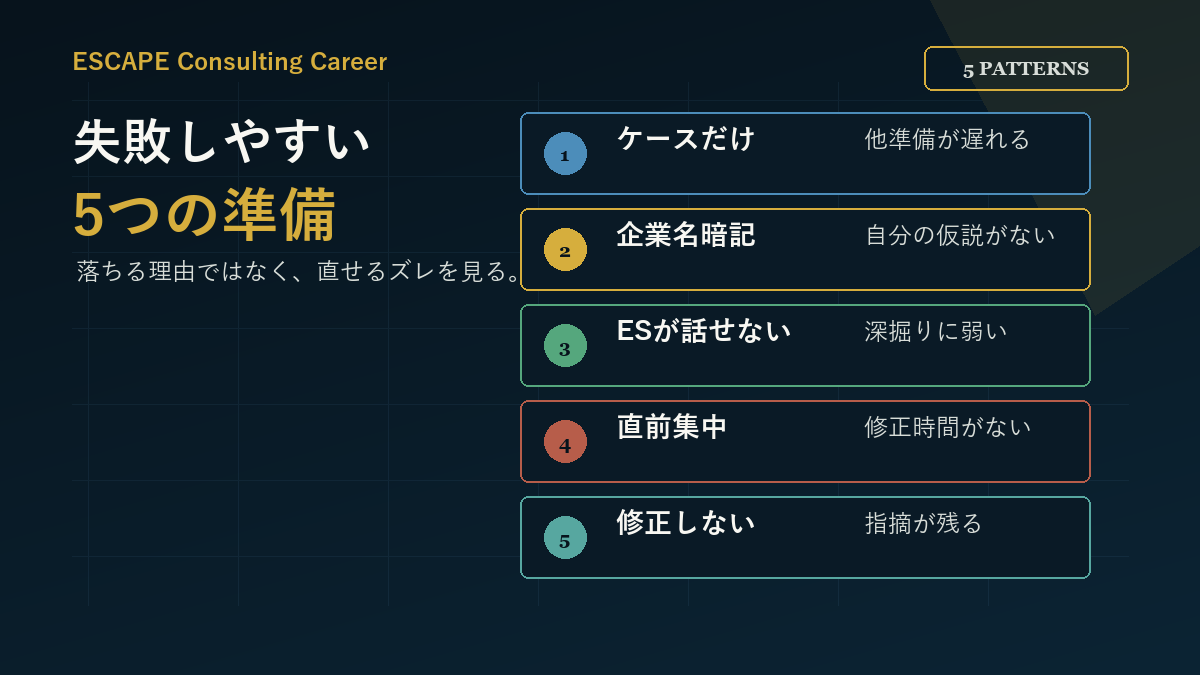Select the 5 PATTERNS badge
1200x675 pixels.
pyautogui.click(x=1026, y=69)
